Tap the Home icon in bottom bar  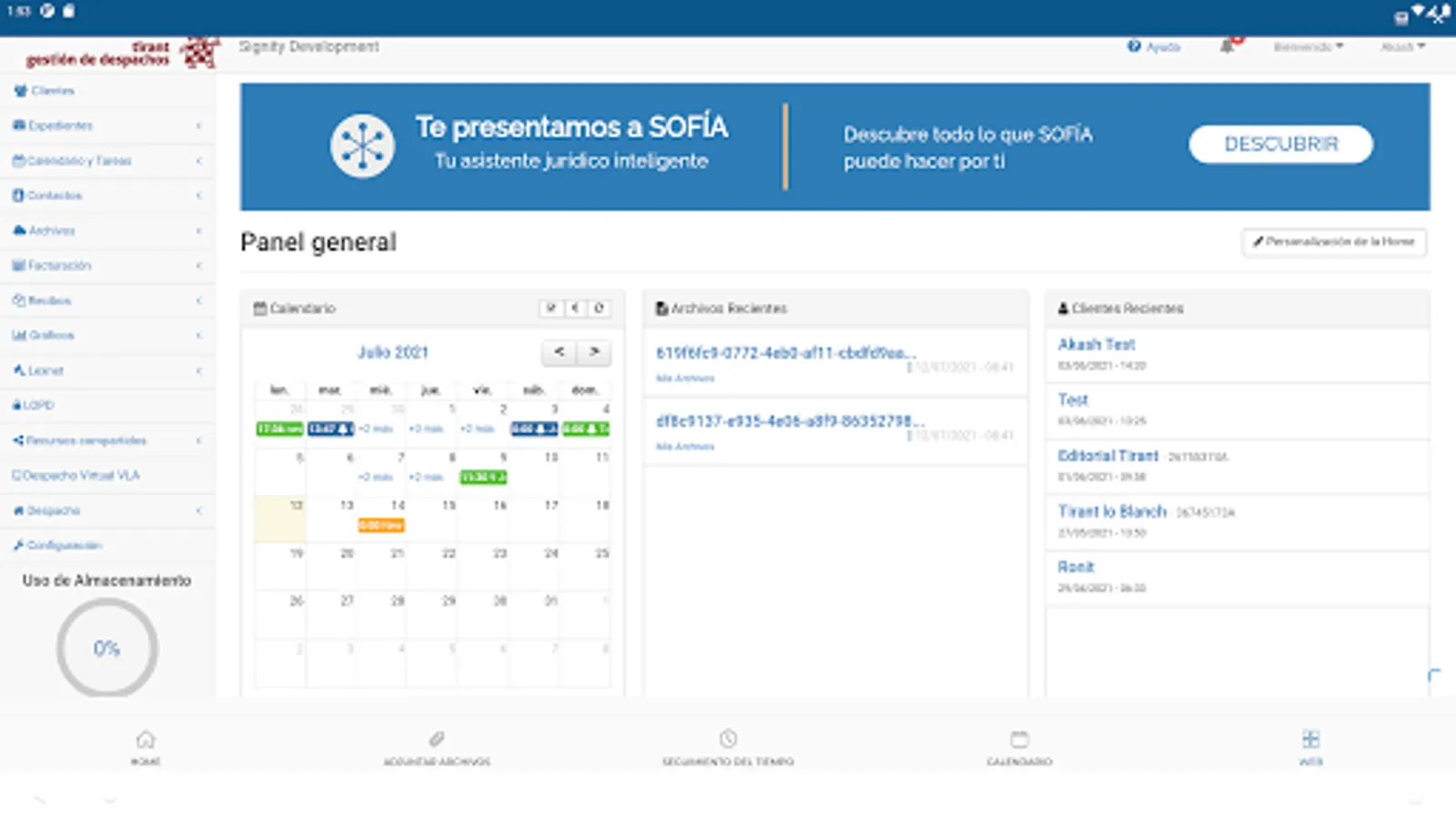[x=146, y=739]
